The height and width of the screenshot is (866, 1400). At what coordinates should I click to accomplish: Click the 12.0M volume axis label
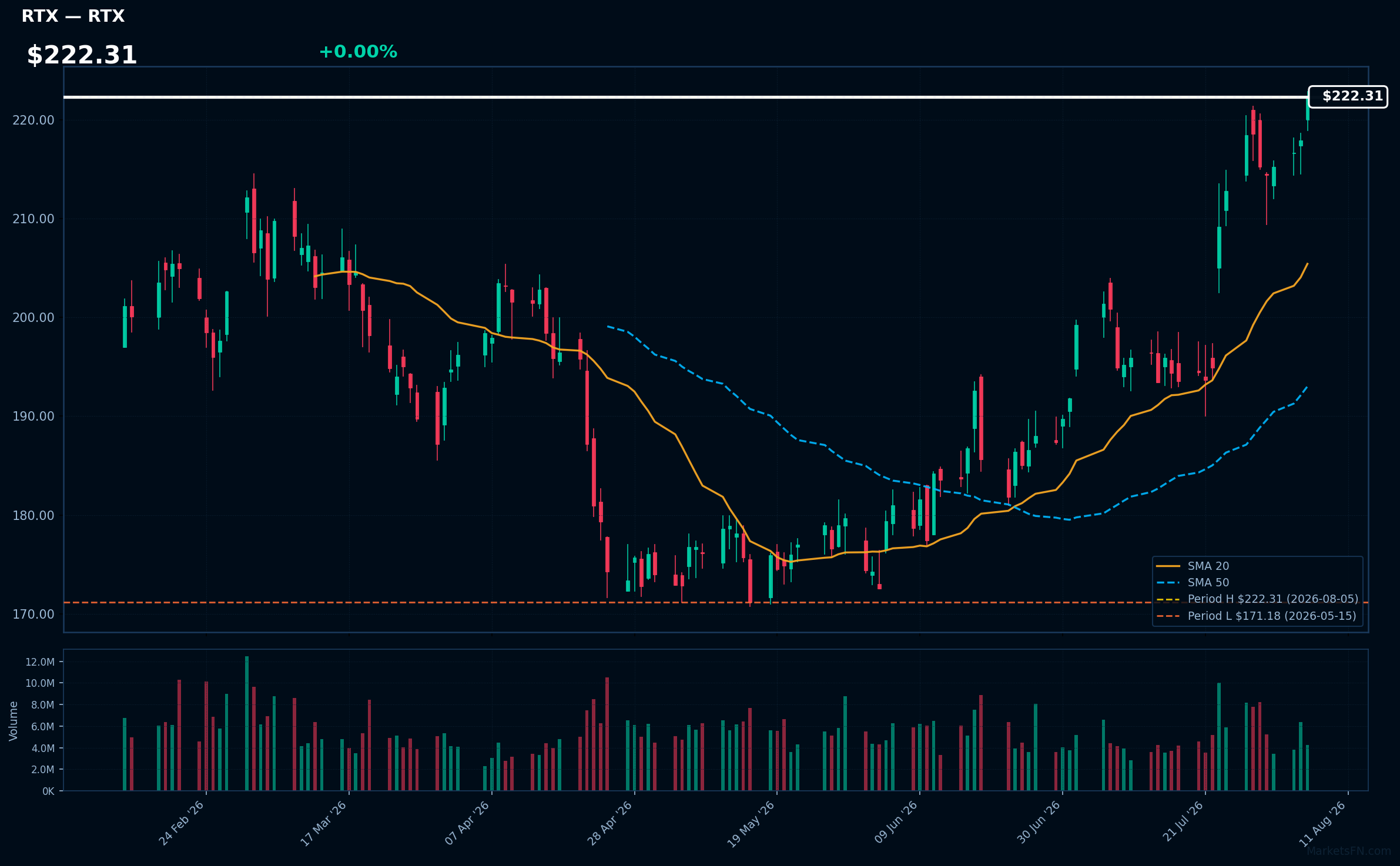click(40, 662)
